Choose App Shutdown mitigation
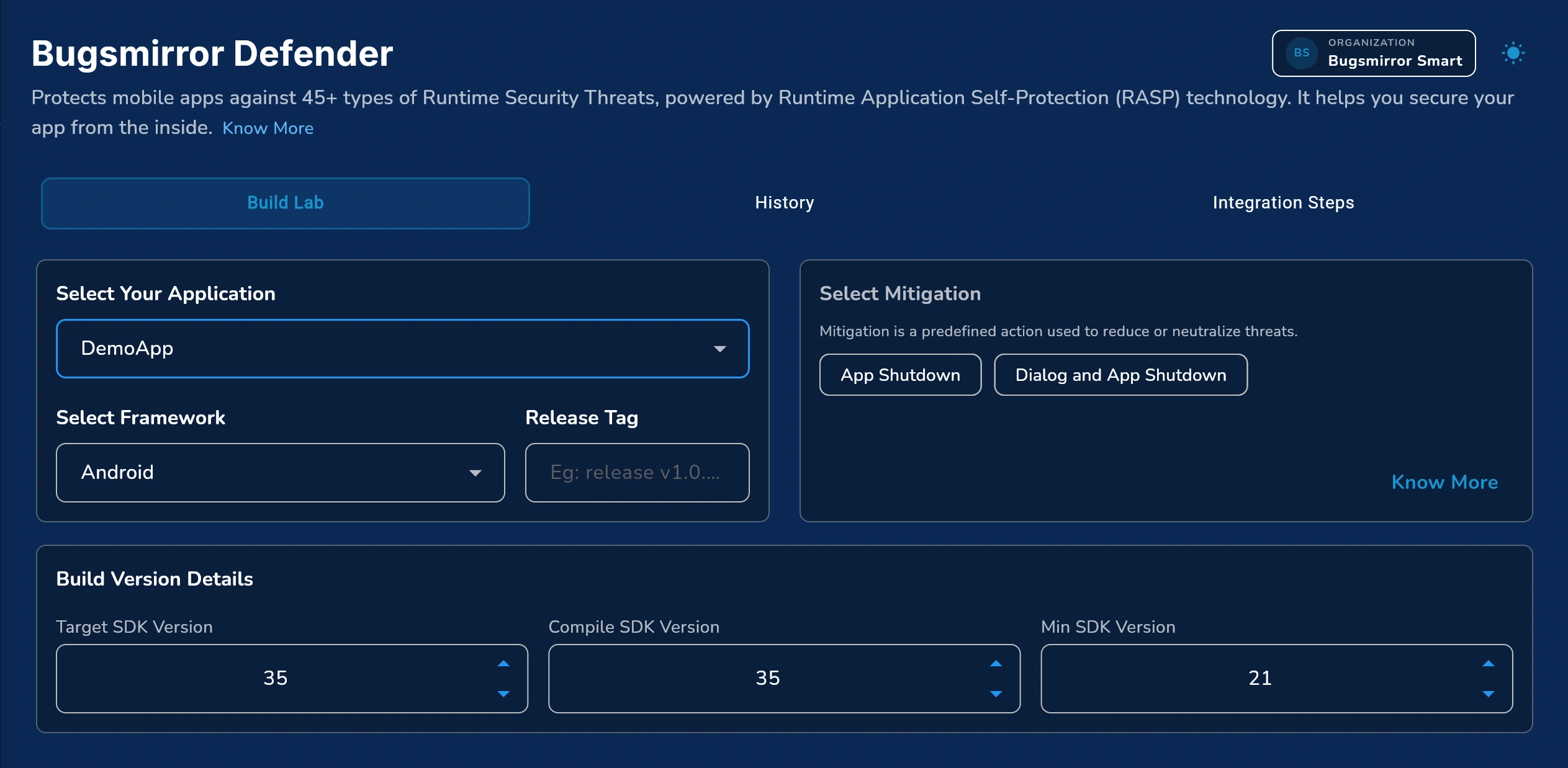 click(x=900, y=375)
